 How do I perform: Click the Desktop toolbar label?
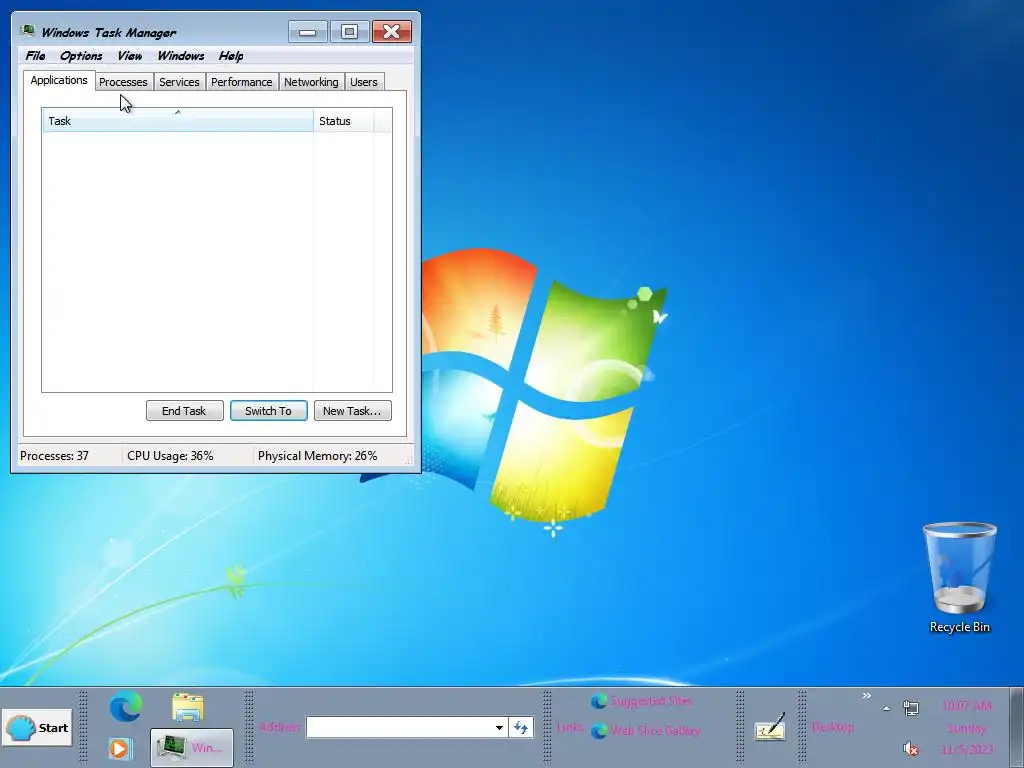pyautogui.click(x=833, y=727)
